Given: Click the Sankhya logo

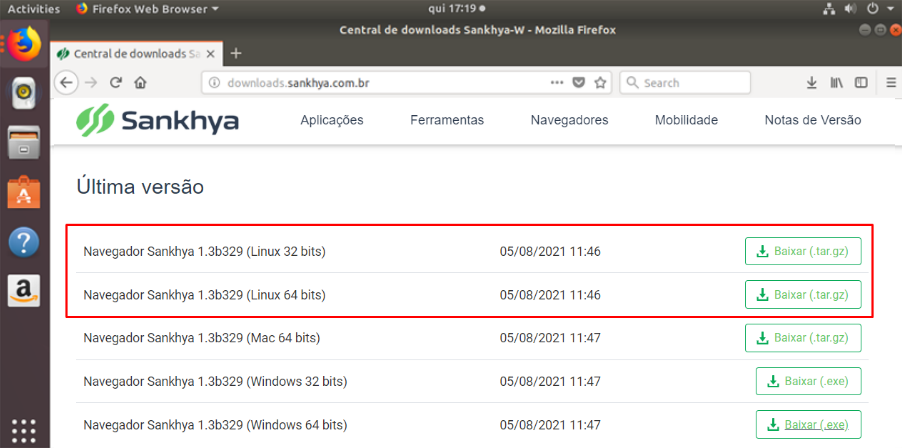Looking at the screenshot, I should coord(158,120).
